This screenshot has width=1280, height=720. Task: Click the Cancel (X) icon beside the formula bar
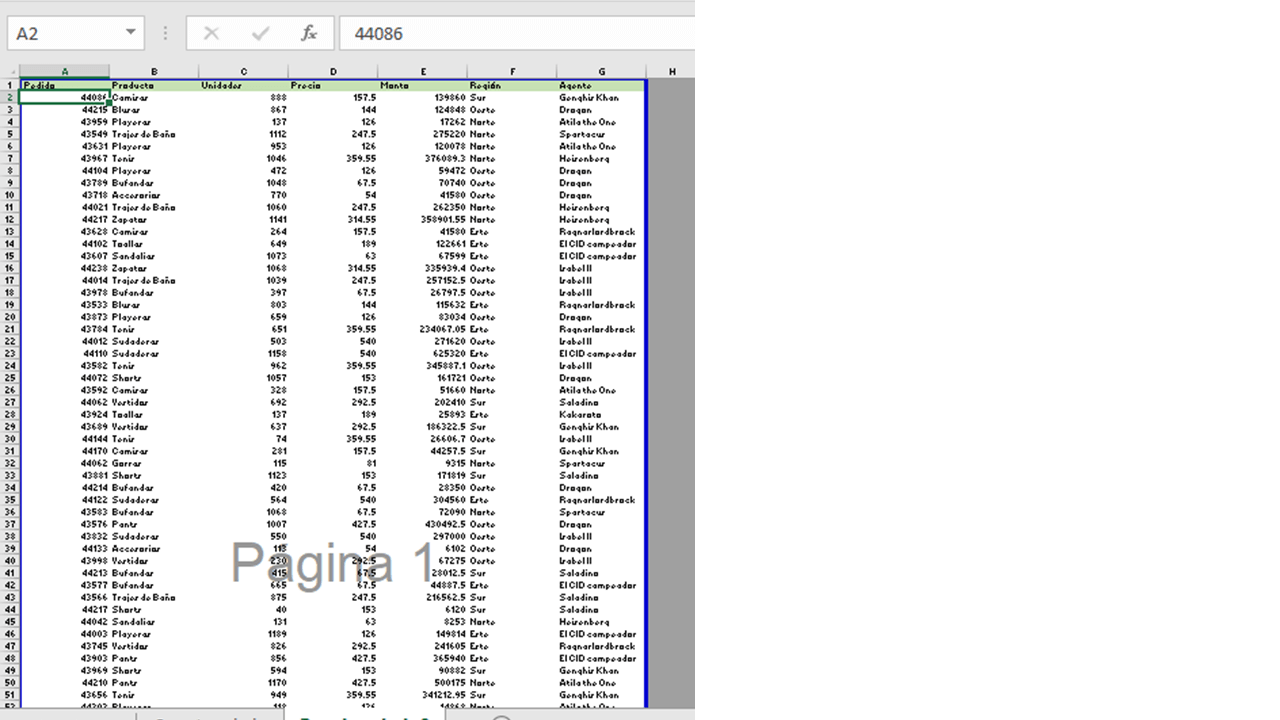click(212, 33)
